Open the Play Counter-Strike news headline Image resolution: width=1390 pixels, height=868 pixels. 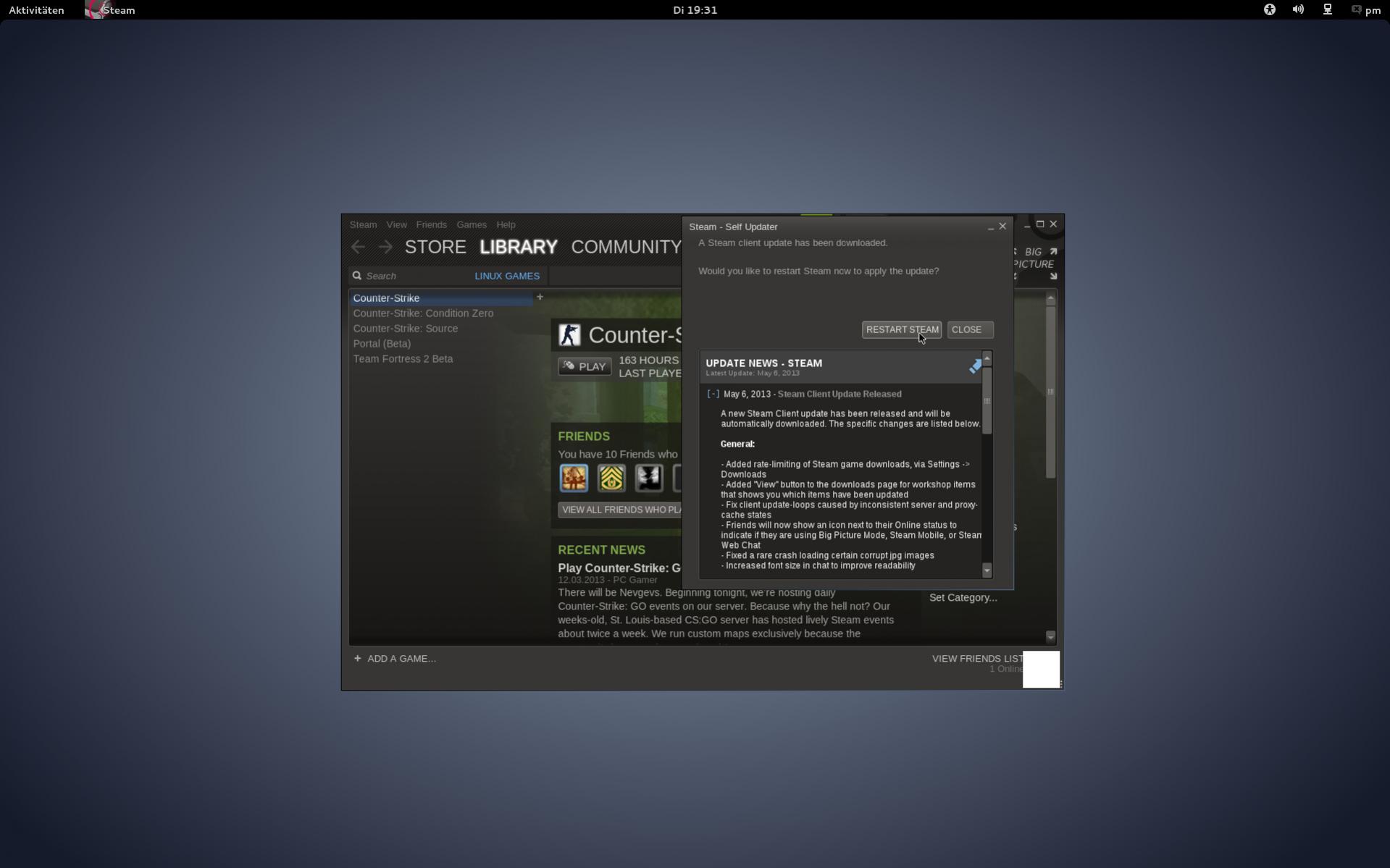[x=619, y=568]
